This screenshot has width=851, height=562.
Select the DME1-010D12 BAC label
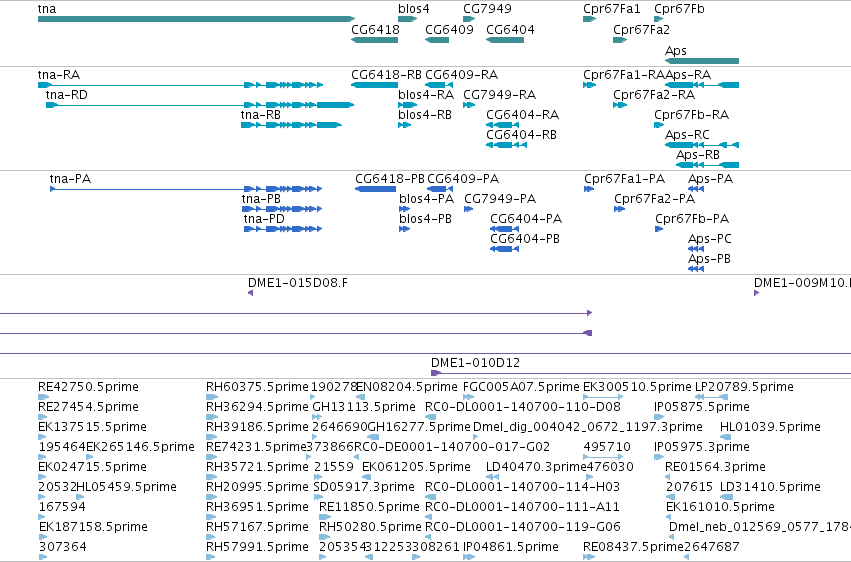pos(475,362)
